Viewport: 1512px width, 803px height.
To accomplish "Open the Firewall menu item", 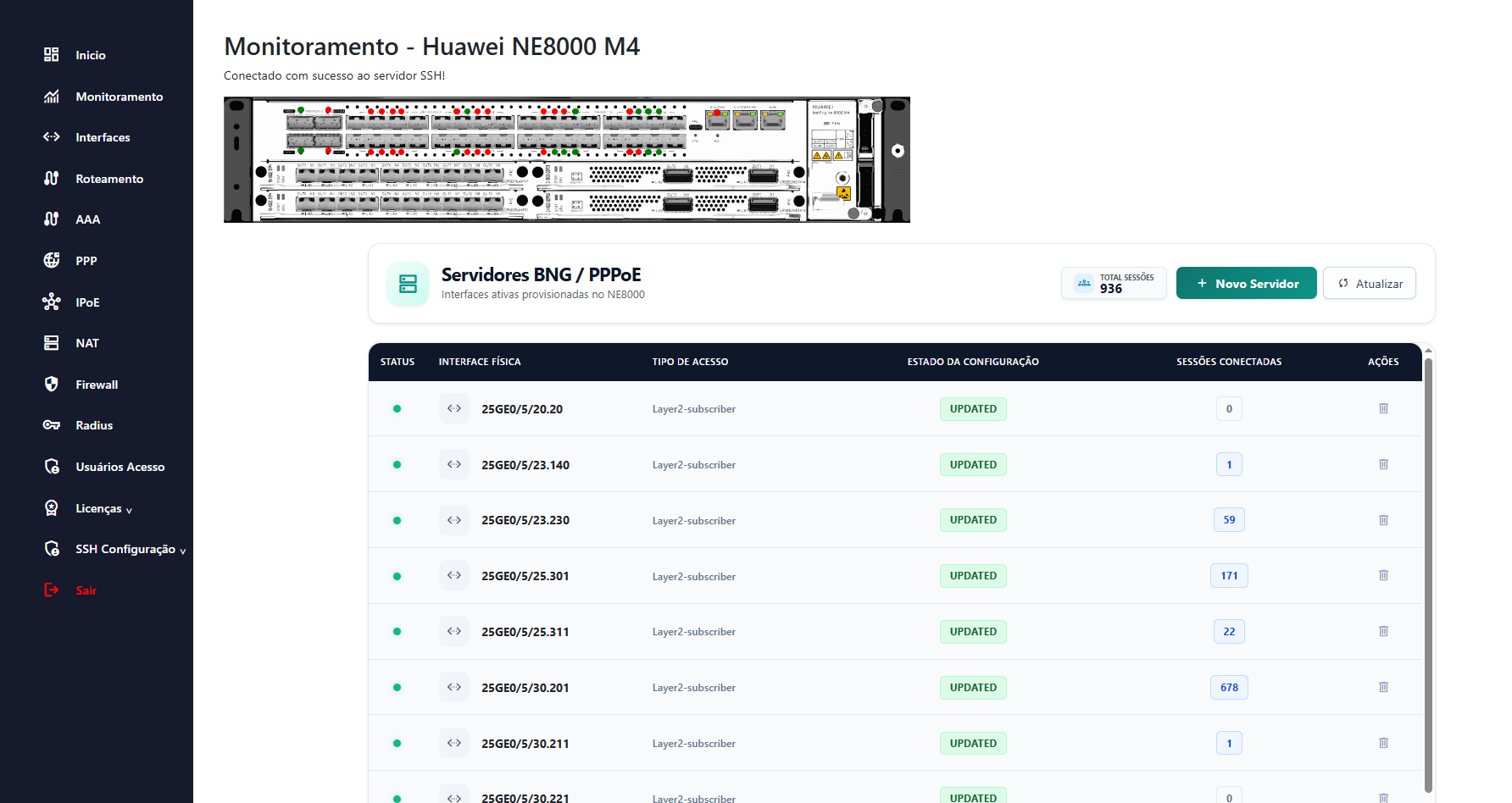I will tap(97, 385).
